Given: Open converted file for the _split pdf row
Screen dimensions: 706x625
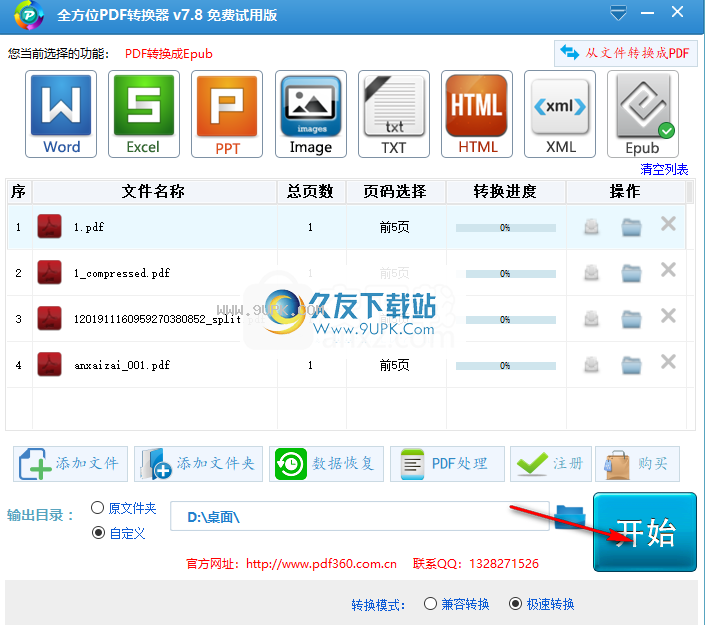Looking at the screenshot, I should coord(591,319).
